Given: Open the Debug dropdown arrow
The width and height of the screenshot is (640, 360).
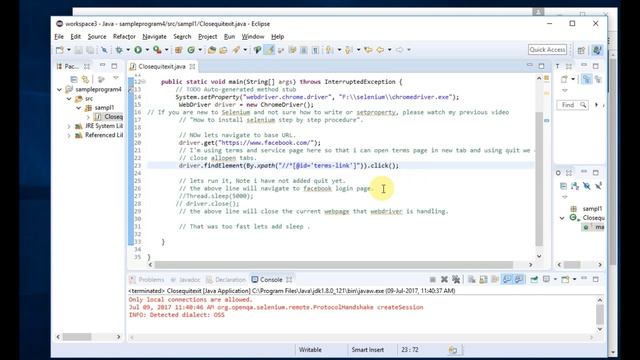Looking at the screenshot, I should click(128, 50).
